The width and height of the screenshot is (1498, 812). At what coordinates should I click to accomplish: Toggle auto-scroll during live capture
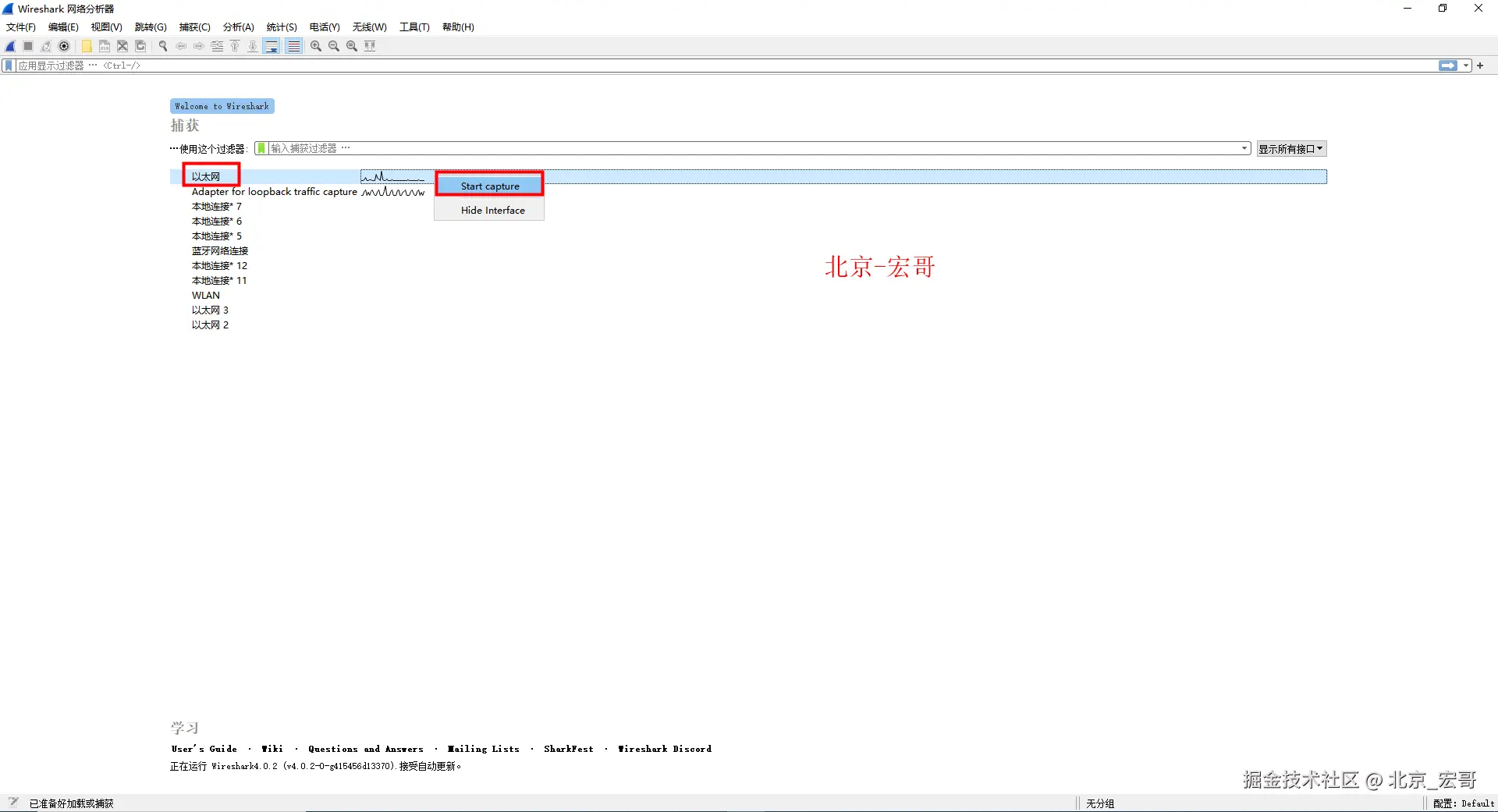coord(272,46)
